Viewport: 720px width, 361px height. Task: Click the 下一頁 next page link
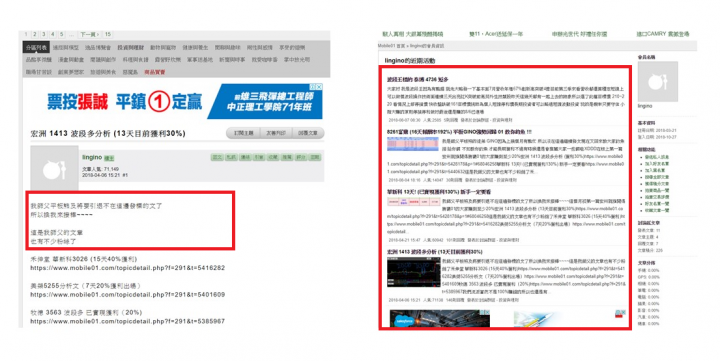point(89,34)
